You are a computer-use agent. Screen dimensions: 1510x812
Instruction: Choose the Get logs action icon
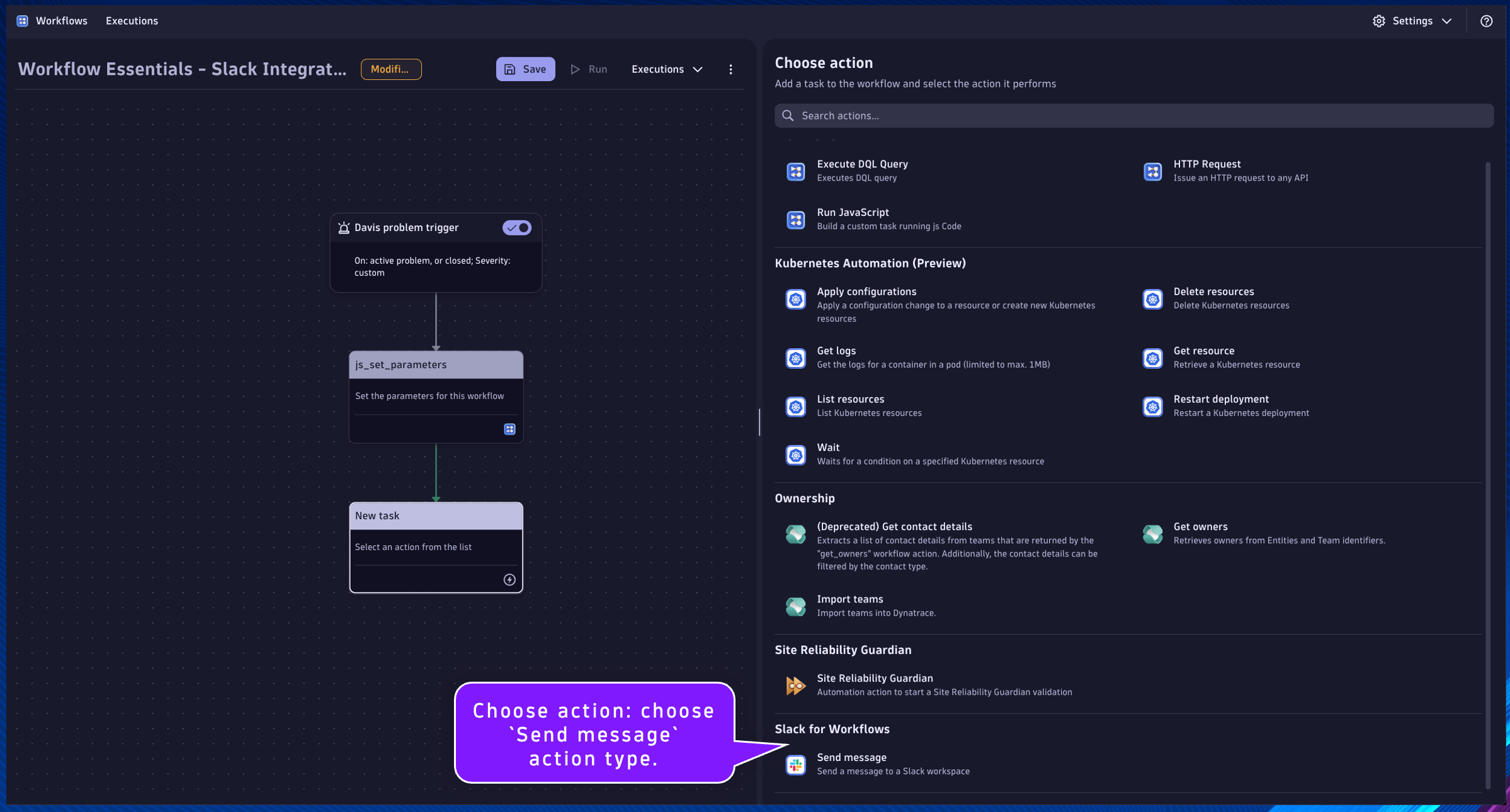(x=796, y=359)
